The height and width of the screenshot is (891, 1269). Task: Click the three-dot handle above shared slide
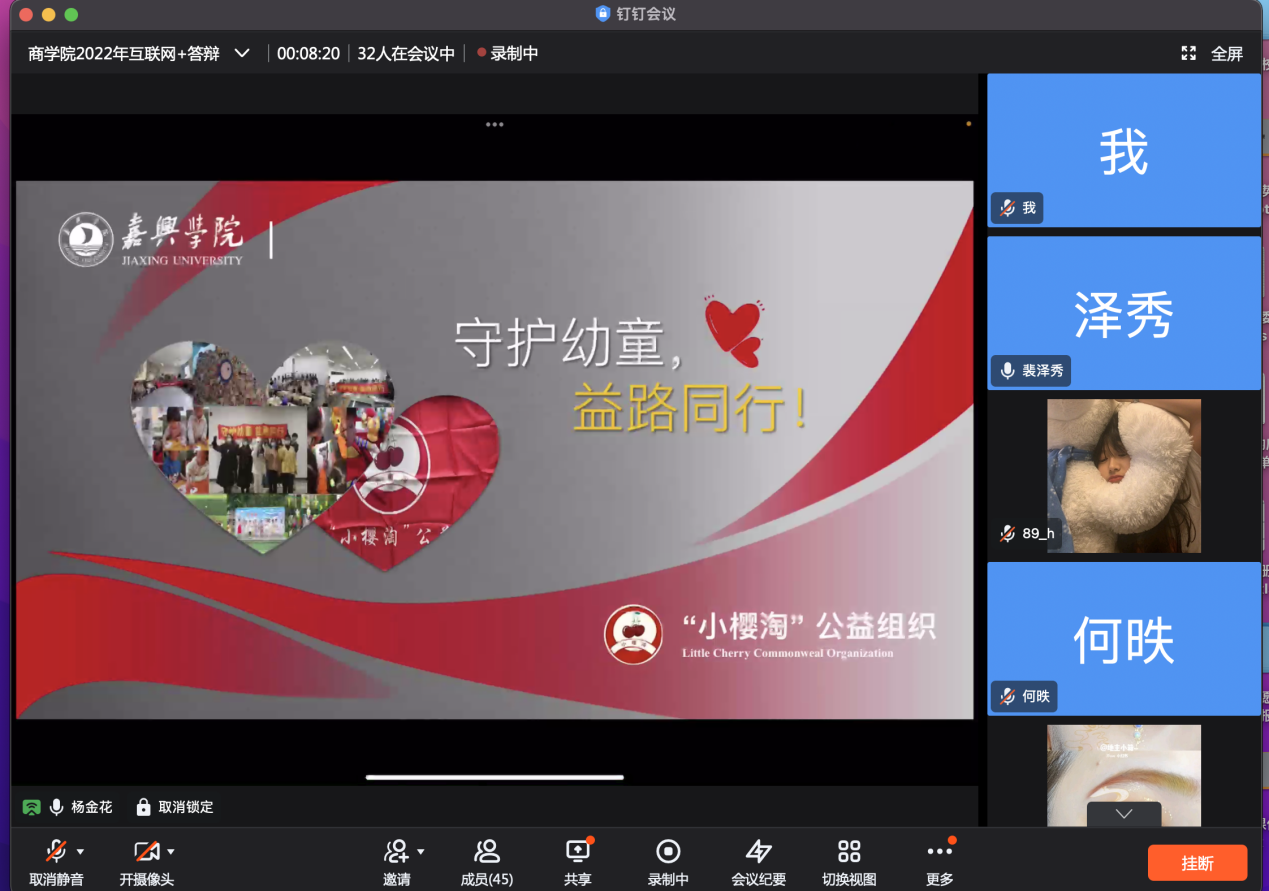[494, 125]
